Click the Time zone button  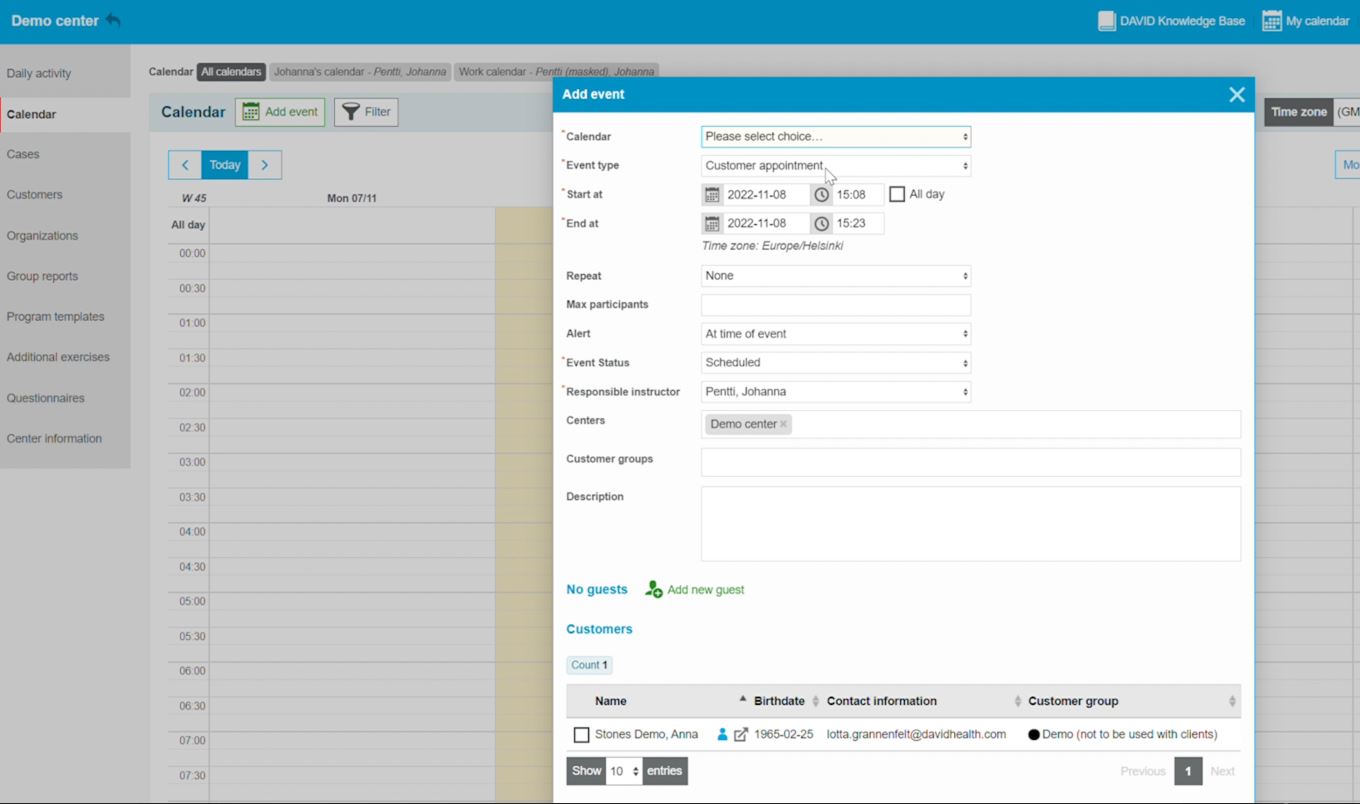(1298, 112)
